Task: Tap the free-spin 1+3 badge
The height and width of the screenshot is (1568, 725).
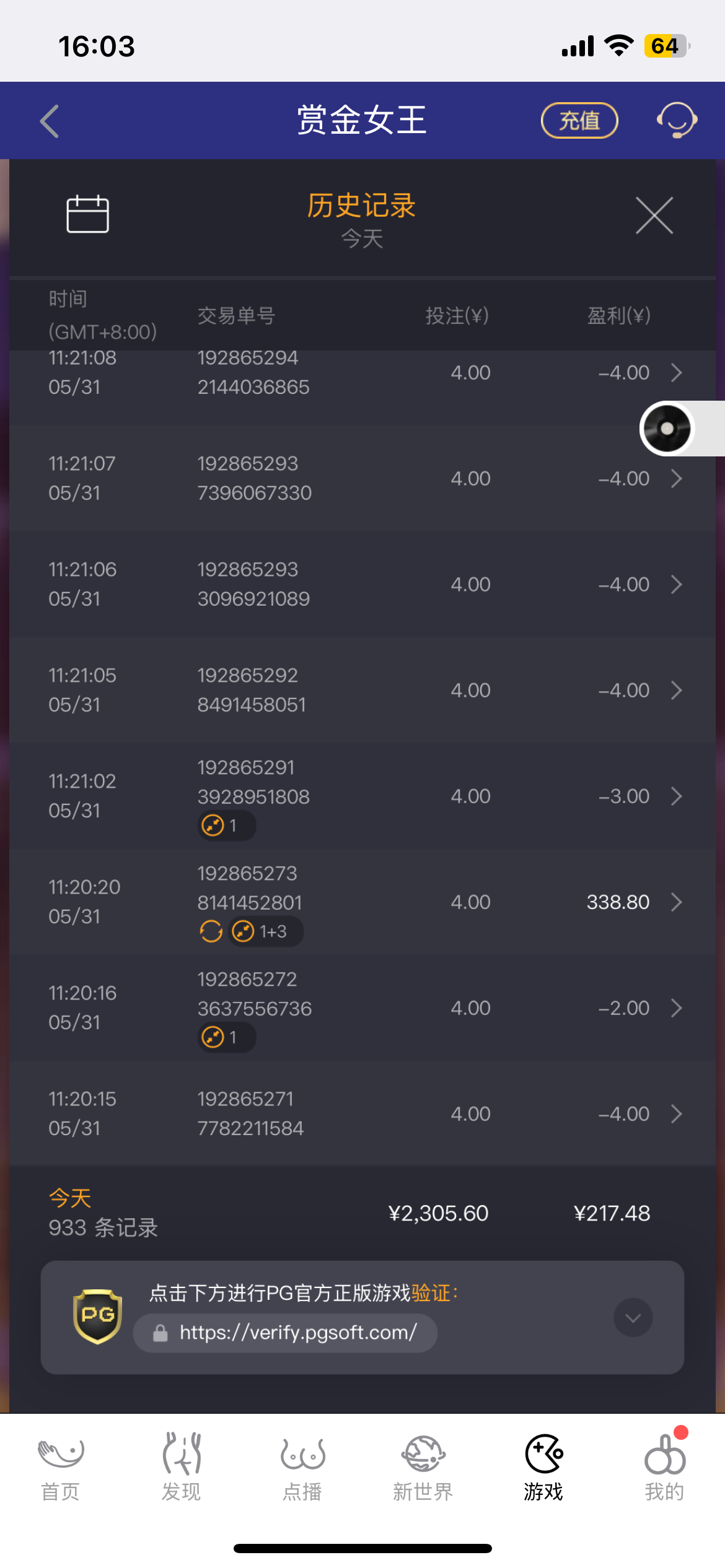Action: [x=265, y=931]
